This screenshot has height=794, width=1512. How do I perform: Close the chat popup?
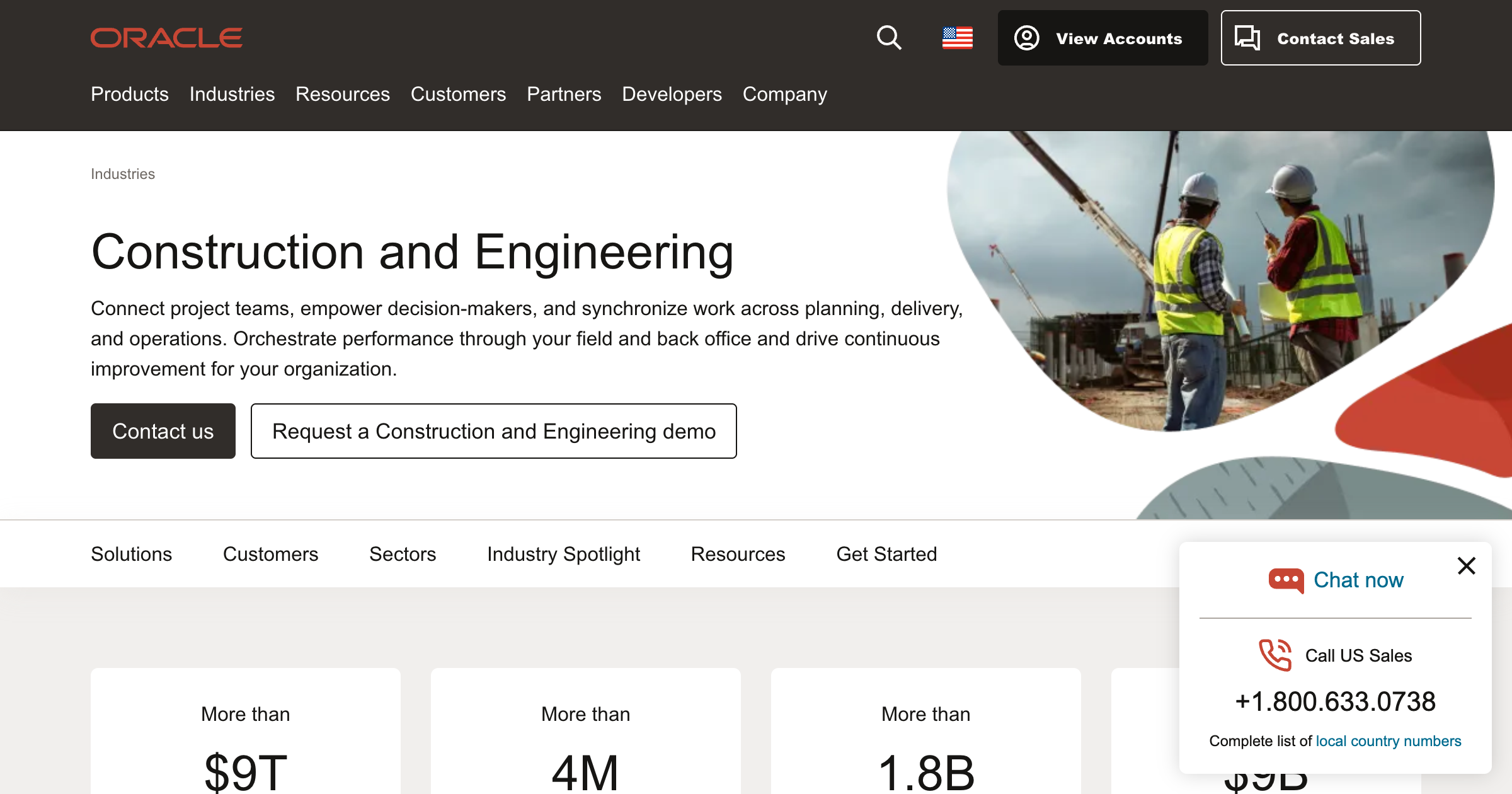(x=1466, y=566)
